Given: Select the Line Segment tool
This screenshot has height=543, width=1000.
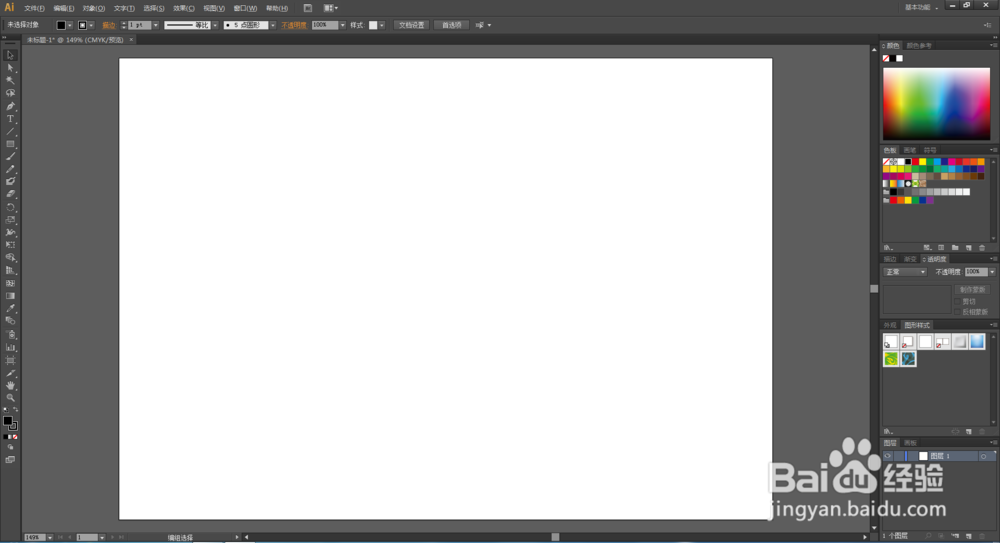Looking at the screenshot, I should 10,131.
